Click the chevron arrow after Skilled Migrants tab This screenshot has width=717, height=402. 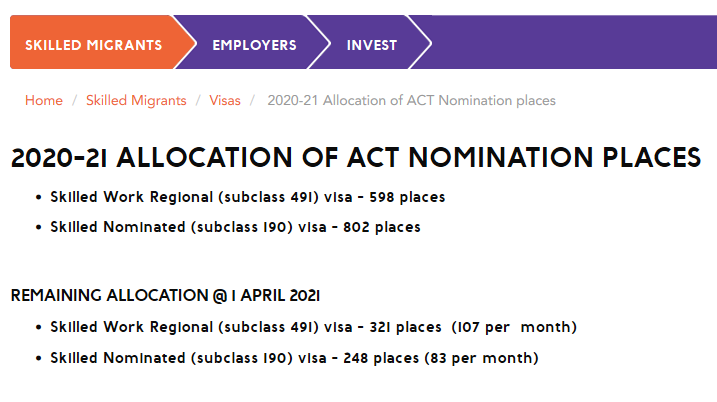pyautogui.click(x=186, y=43)
